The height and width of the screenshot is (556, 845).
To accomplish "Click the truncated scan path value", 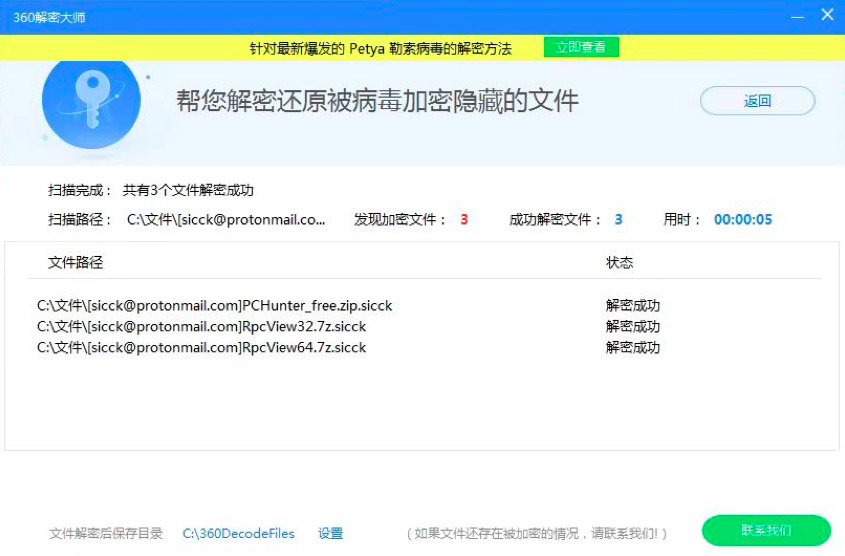I will 226,220.
